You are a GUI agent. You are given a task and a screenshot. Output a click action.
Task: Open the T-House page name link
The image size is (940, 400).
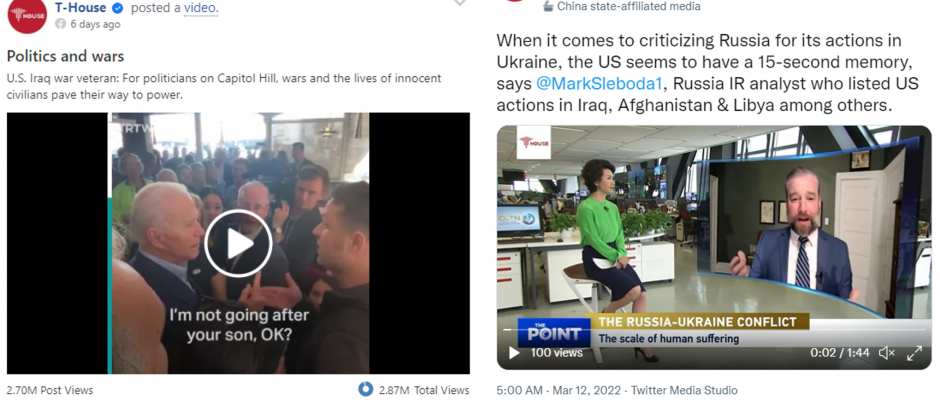pos(80,8)
